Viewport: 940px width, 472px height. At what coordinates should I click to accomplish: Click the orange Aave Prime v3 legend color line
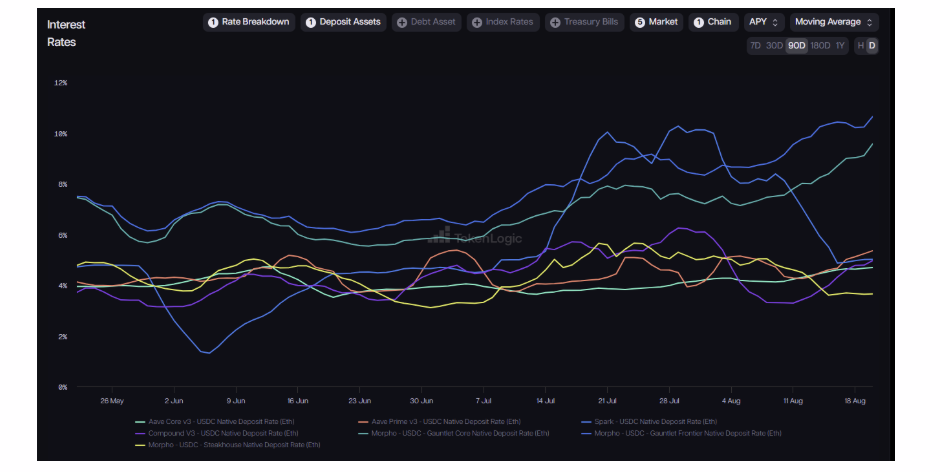point(363,422)
